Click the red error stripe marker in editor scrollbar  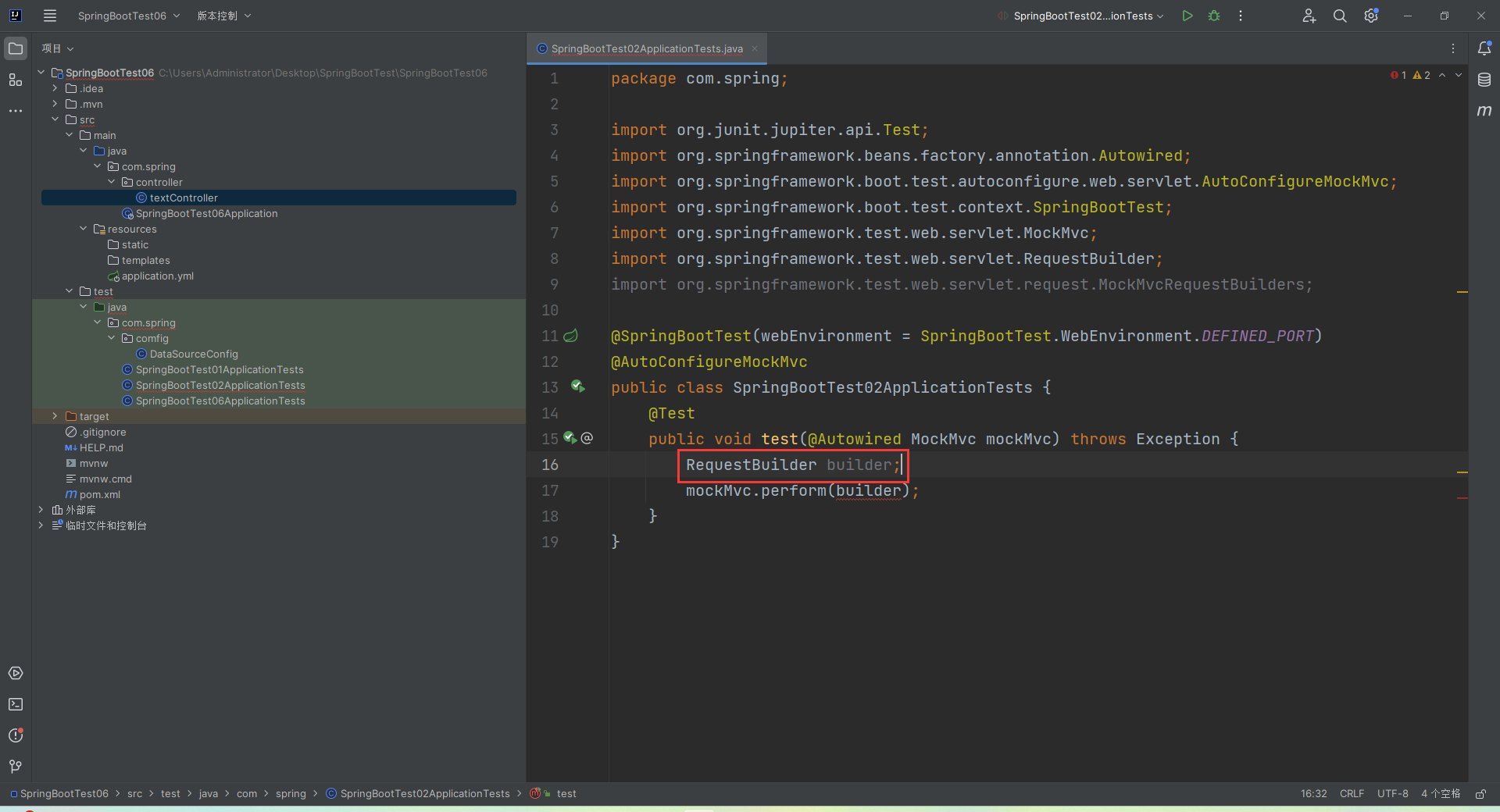pyautogui.click(x=1462, y=497)
